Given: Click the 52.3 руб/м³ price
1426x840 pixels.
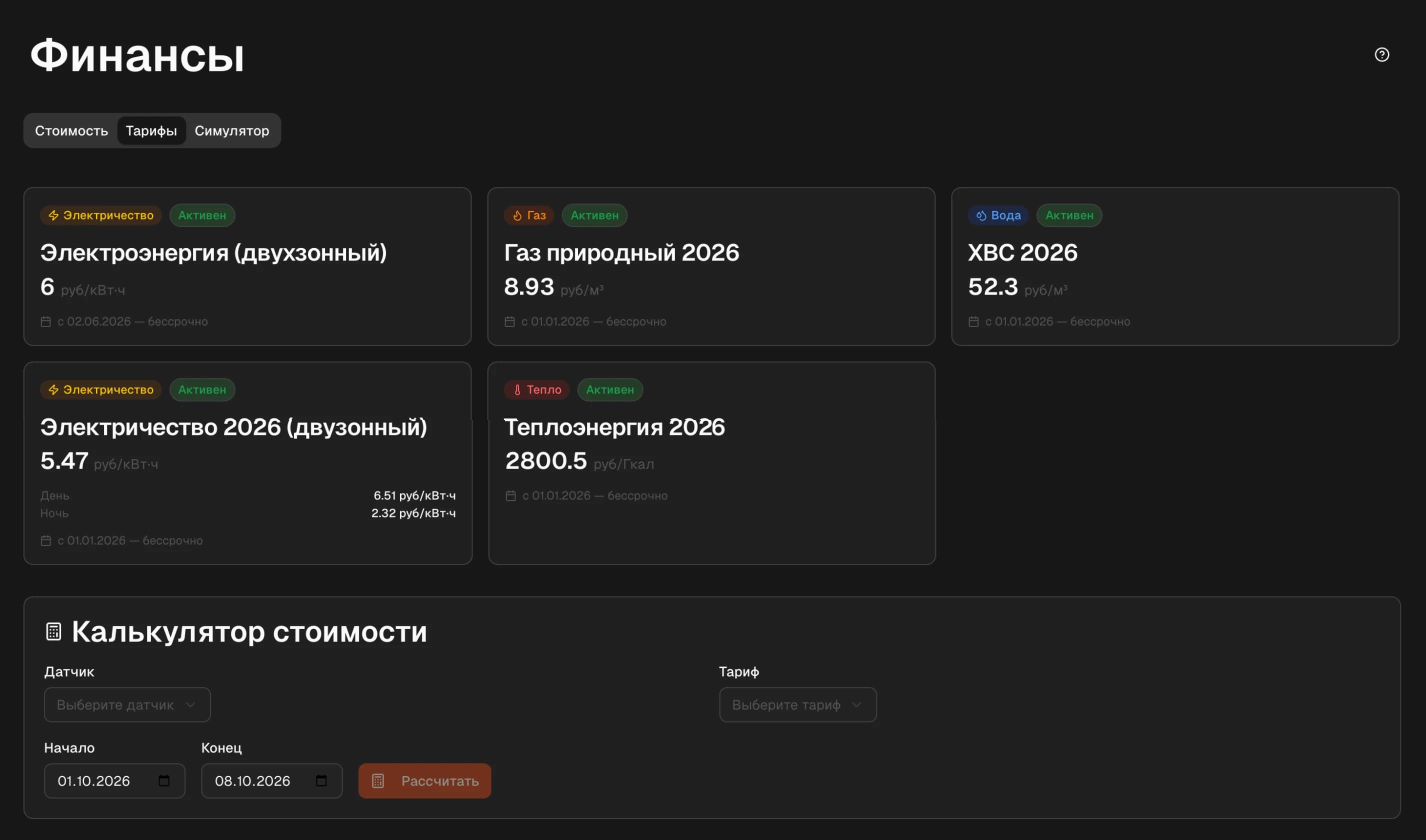Looking at the screenshot, I should point(1017,287).
